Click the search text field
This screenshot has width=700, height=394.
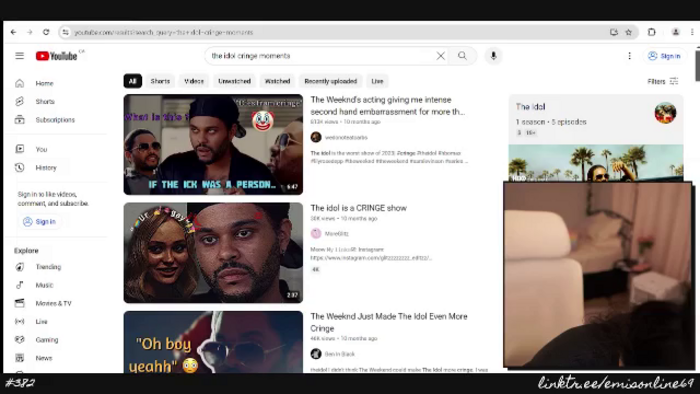pyautogui.click(x=321, y=56)
